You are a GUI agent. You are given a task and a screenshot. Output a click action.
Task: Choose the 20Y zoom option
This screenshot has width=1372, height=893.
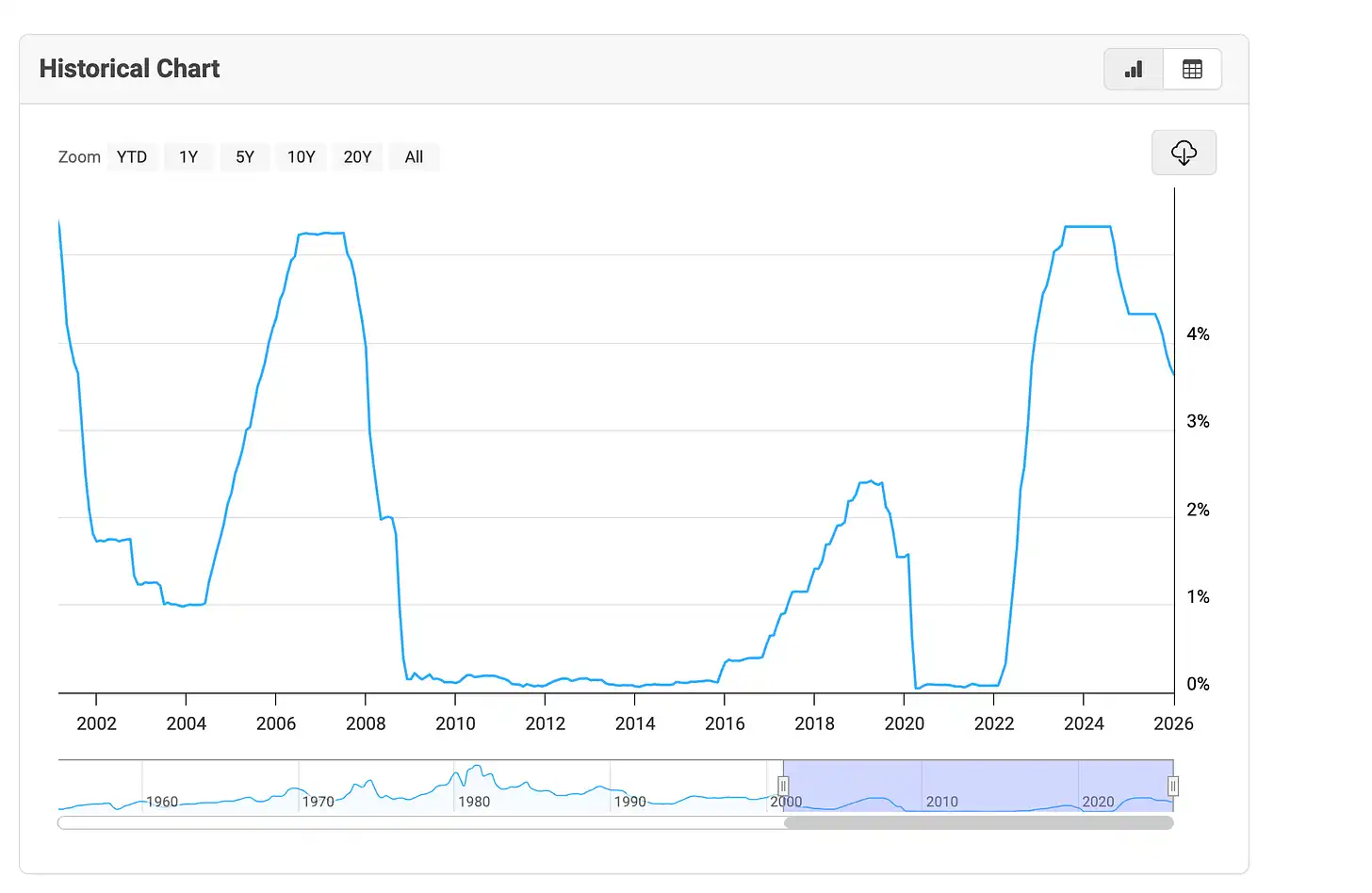[x=357, y=157]
